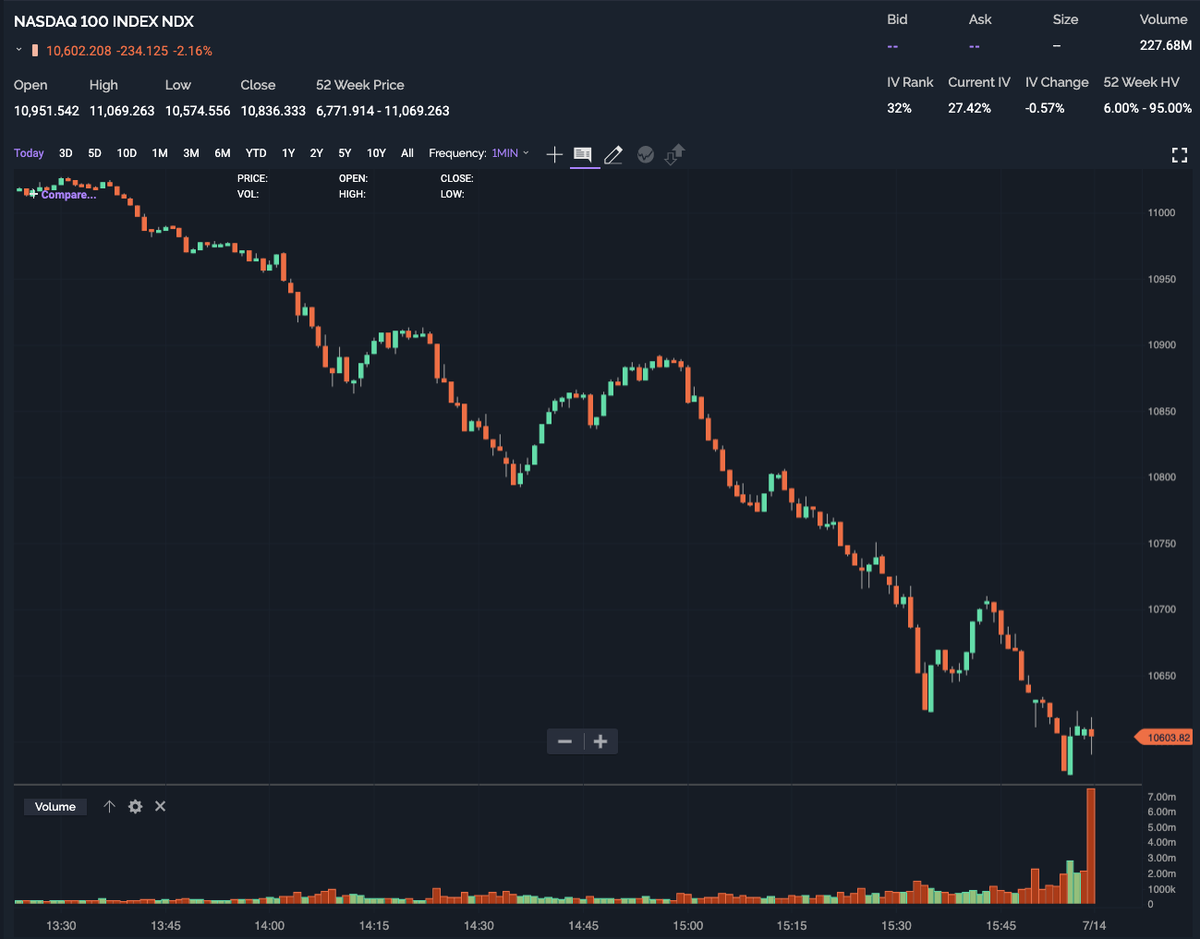
Task: Switch to the 10D range
Action: tap(126, 153)
